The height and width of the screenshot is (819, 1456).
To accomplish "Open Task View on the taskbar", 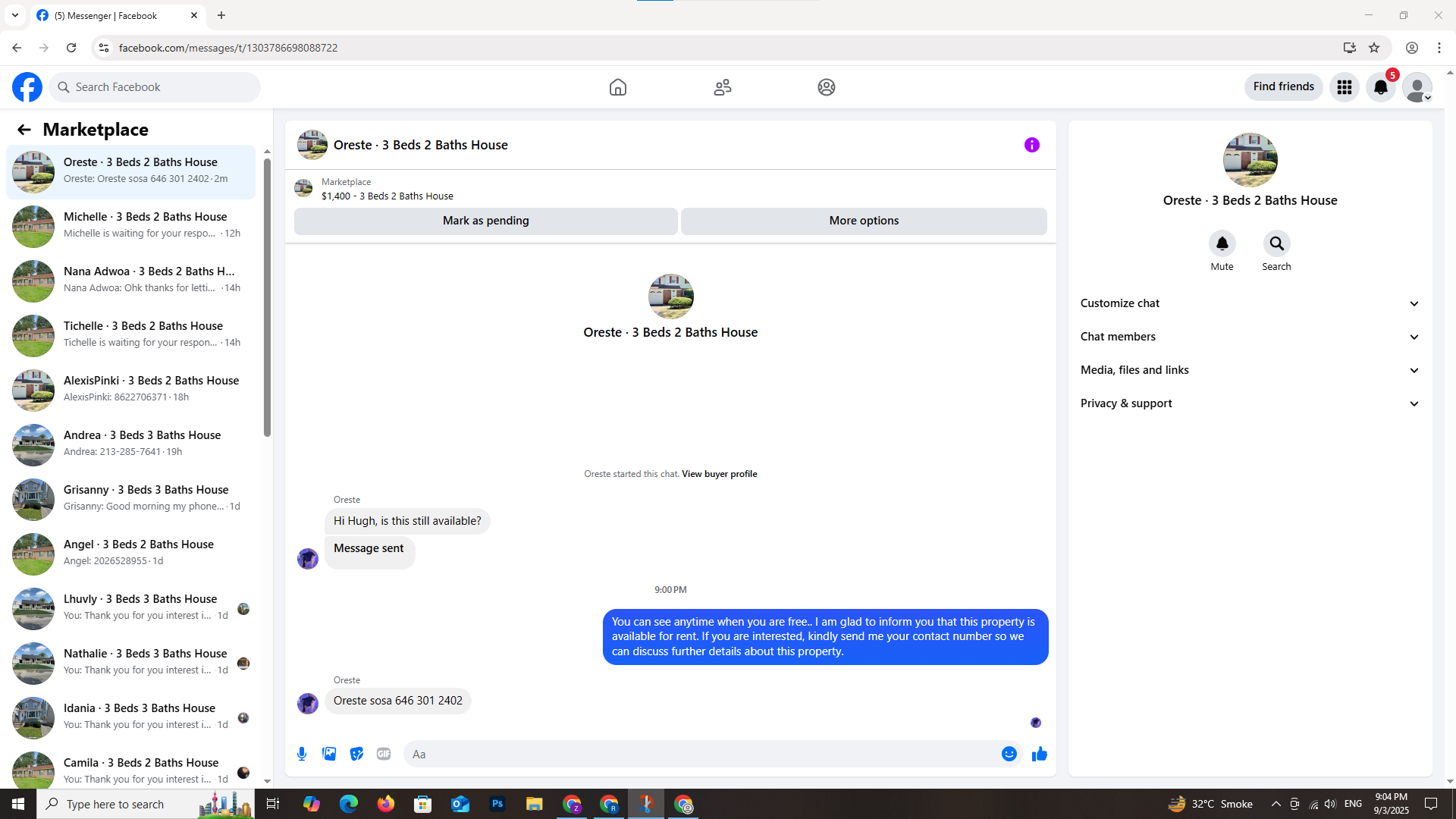I will 273,804.
